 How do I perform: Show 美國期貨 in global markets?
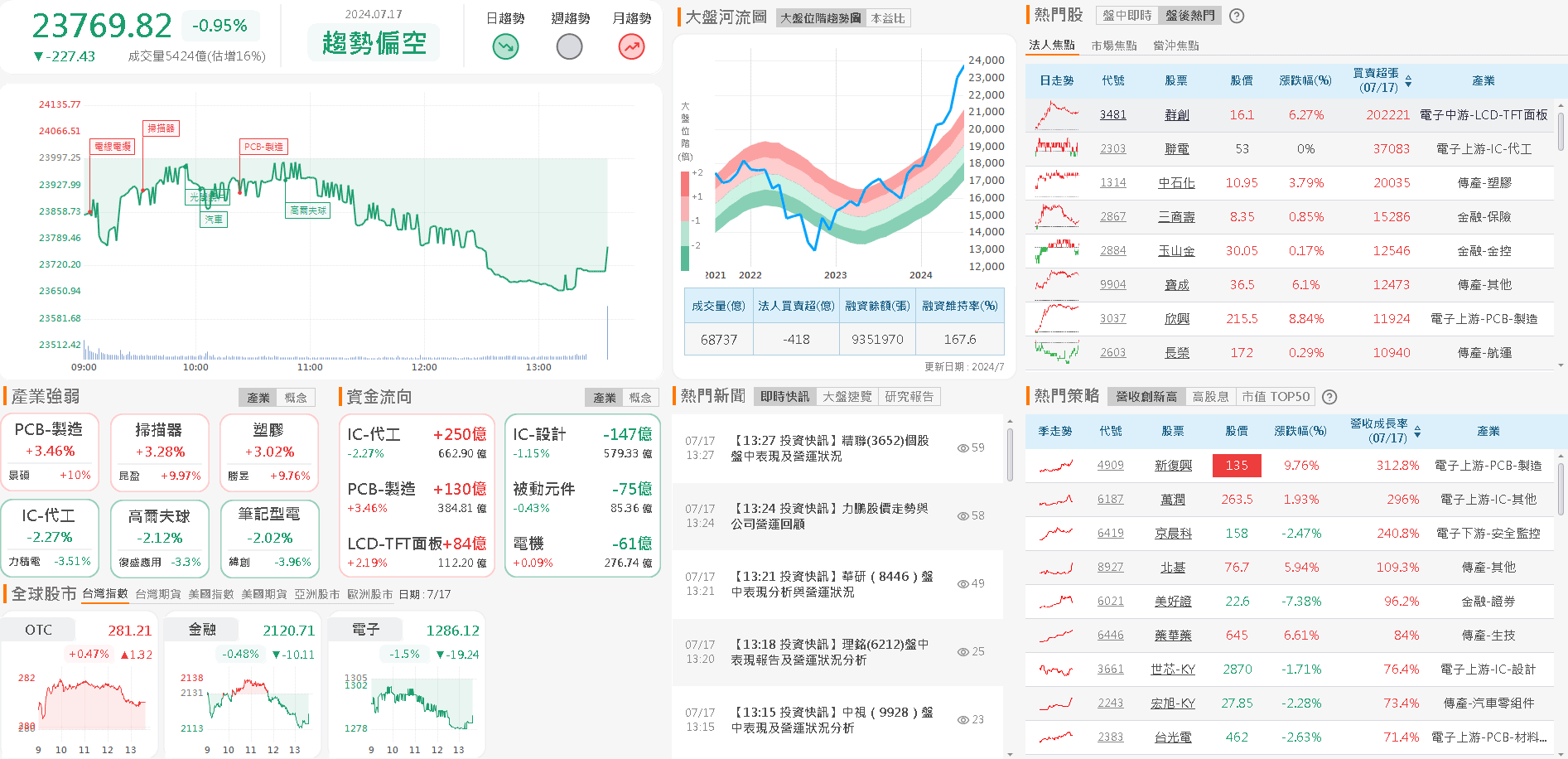coord(264,594)
